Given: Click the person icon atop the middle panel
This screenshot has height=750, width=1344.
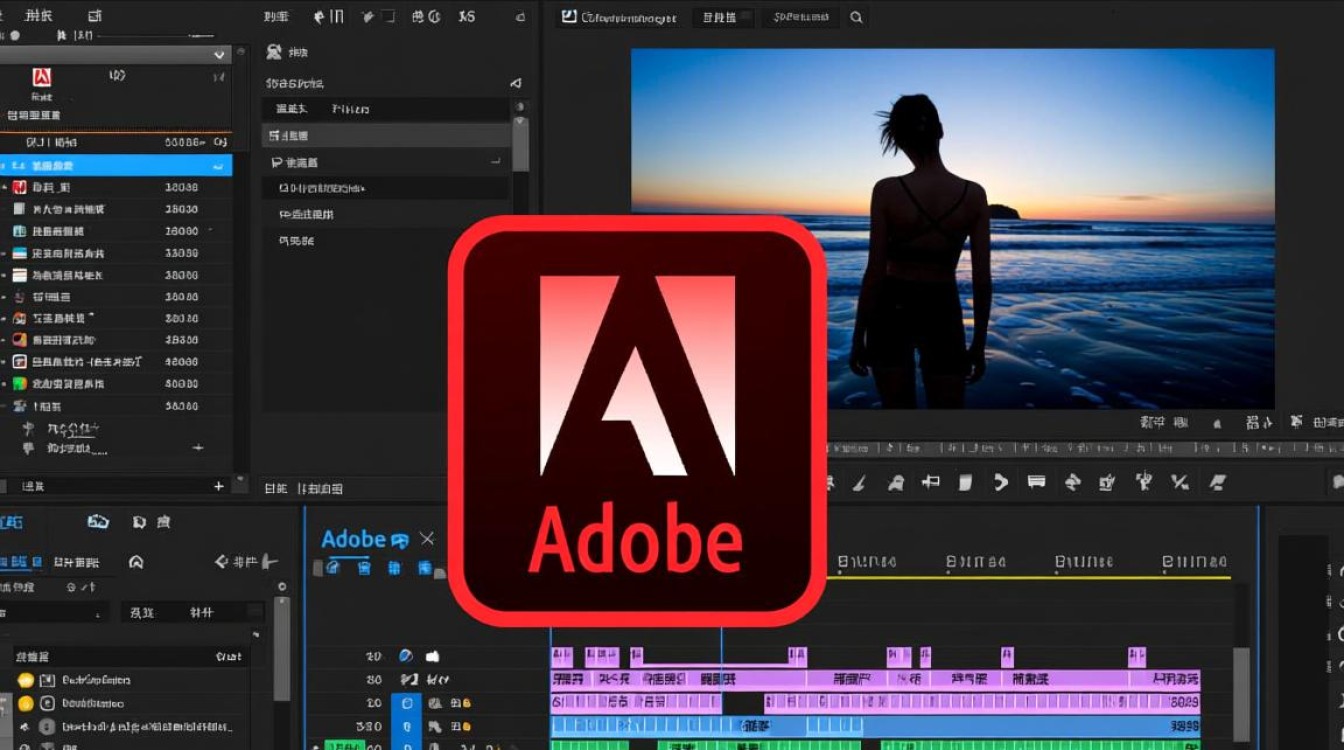Looking at the screenshot, I should pyautogui.click(x=274, y=51).
